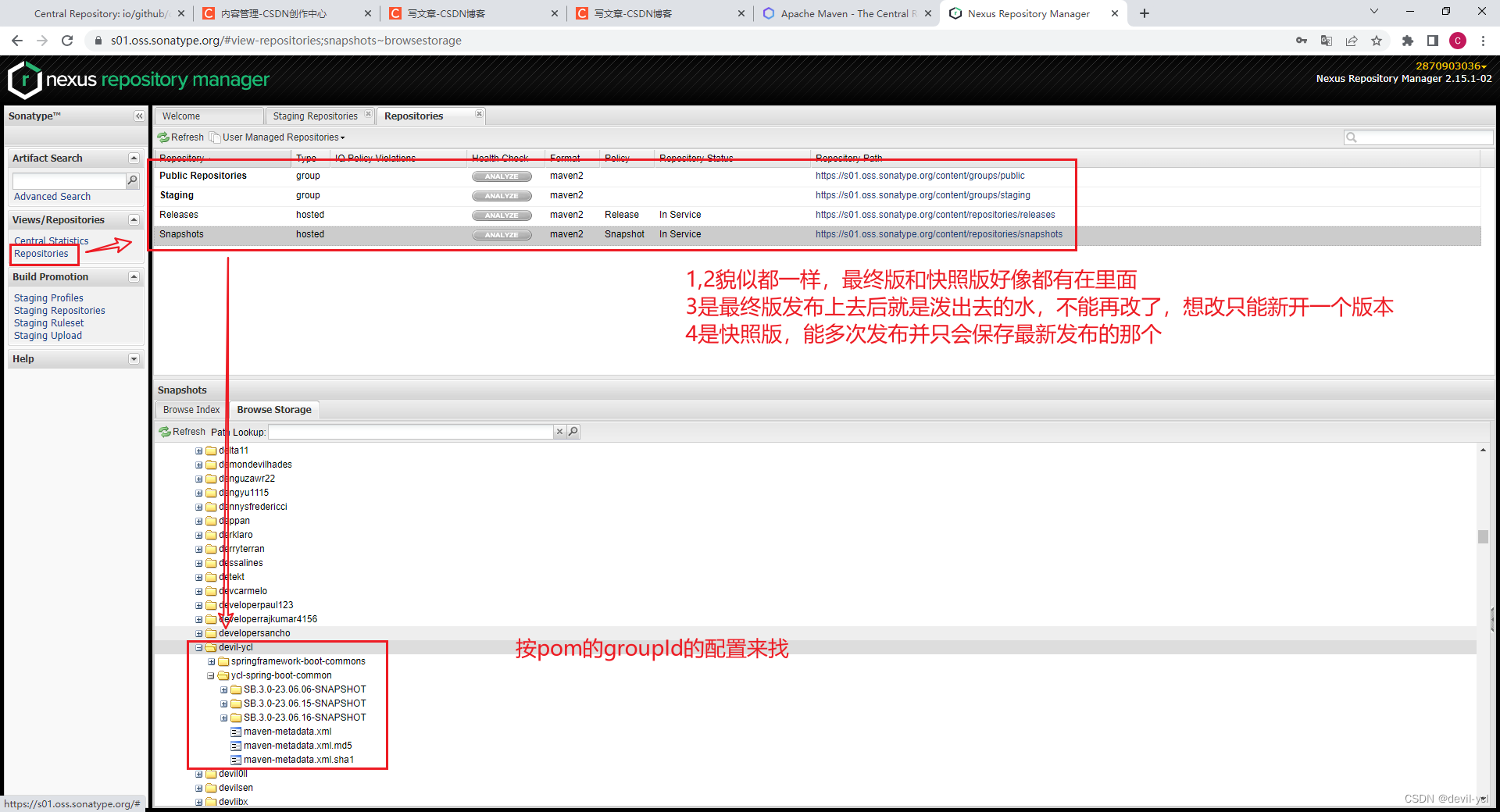Click the storage tree scrollbar thumb
Image resolution: width=1500 pixels, height=812 pixels.
click(x=1483, y=536)
